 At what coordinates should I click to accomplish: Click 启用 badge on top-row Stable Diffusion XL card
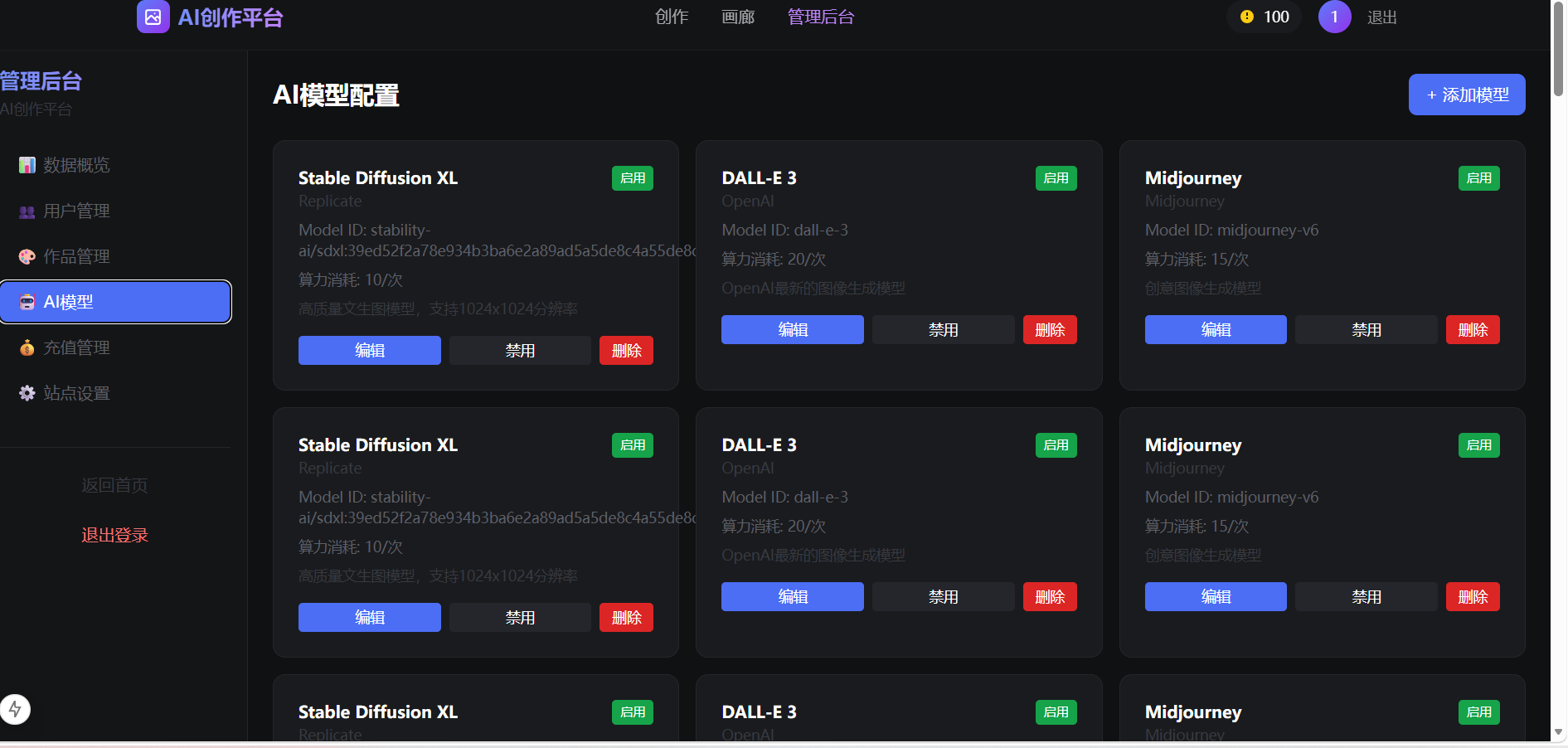(x=633, y=178)
